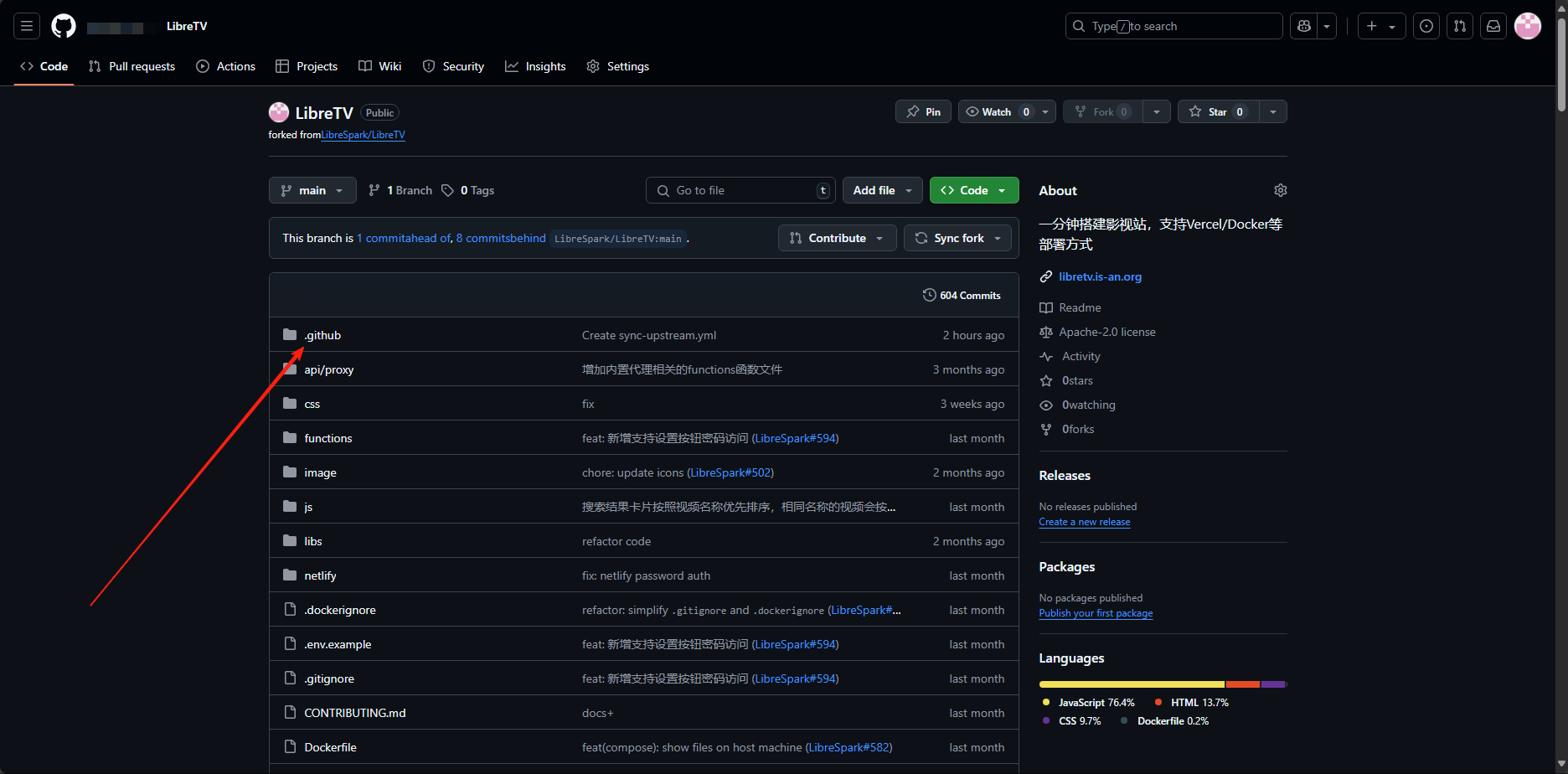Open the user profile avatar menu
The image size is (1568, 774).
pos(1528,26)
